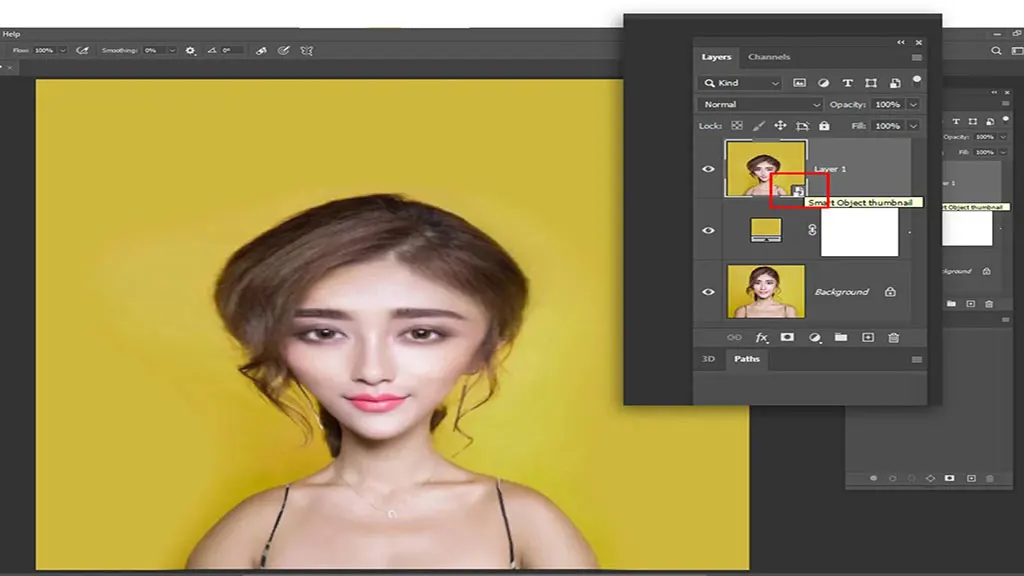Toggle lock transparent pixels
Image resolution: width=1024 pixels, height=576 pixels.
[x=737, y=125]
